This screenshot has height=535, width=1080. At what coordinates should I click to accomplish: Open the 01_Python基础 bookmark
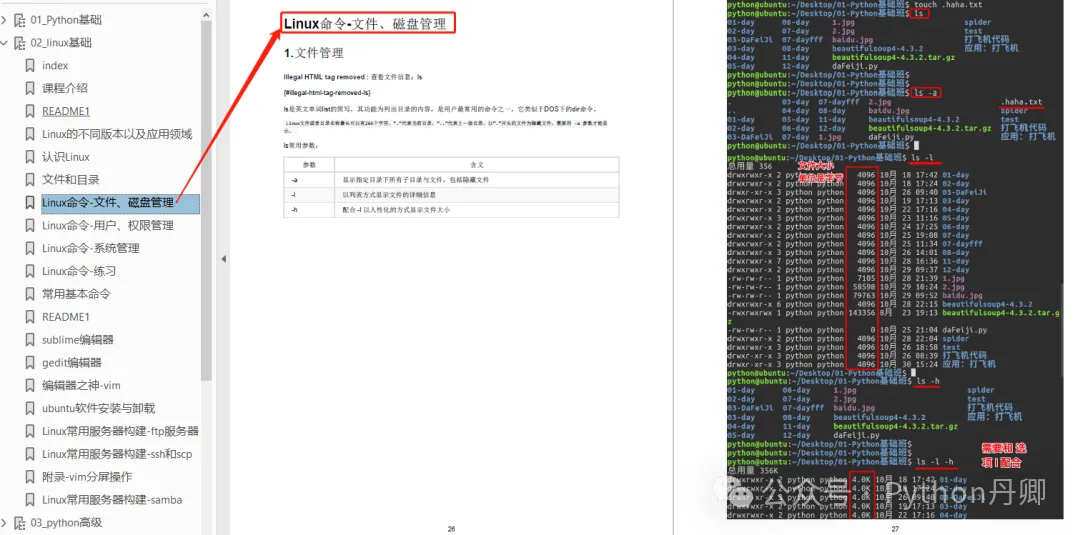(x=66, y=20)
